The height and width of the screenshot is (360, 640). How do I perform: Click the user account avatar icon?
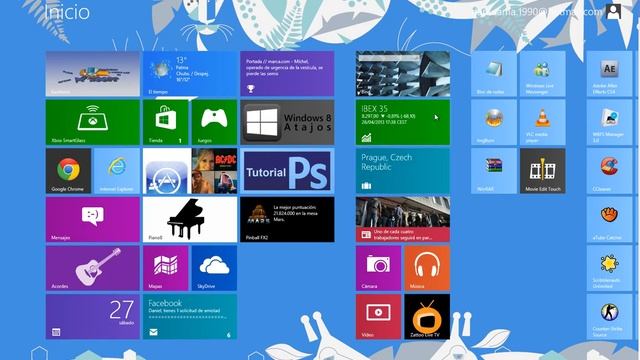coord(613,12)
